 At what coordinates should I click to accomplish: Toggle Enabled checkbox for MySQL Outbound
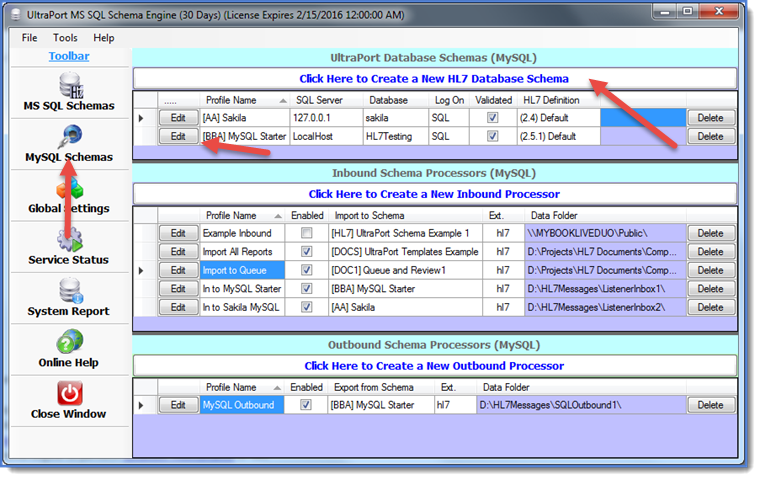[306, 405]
